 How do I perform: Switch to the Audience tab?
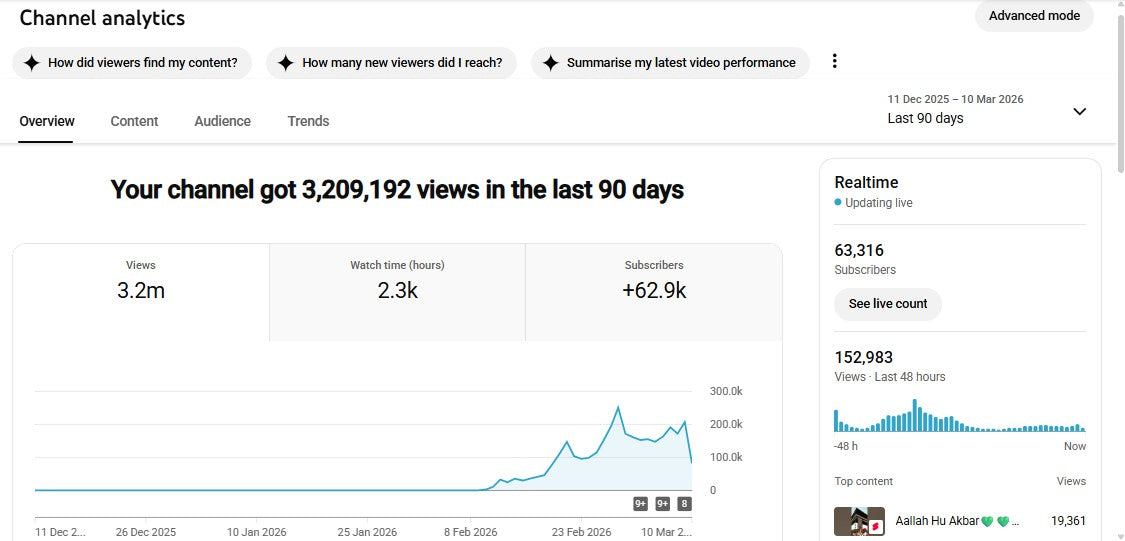click(222, 121)
